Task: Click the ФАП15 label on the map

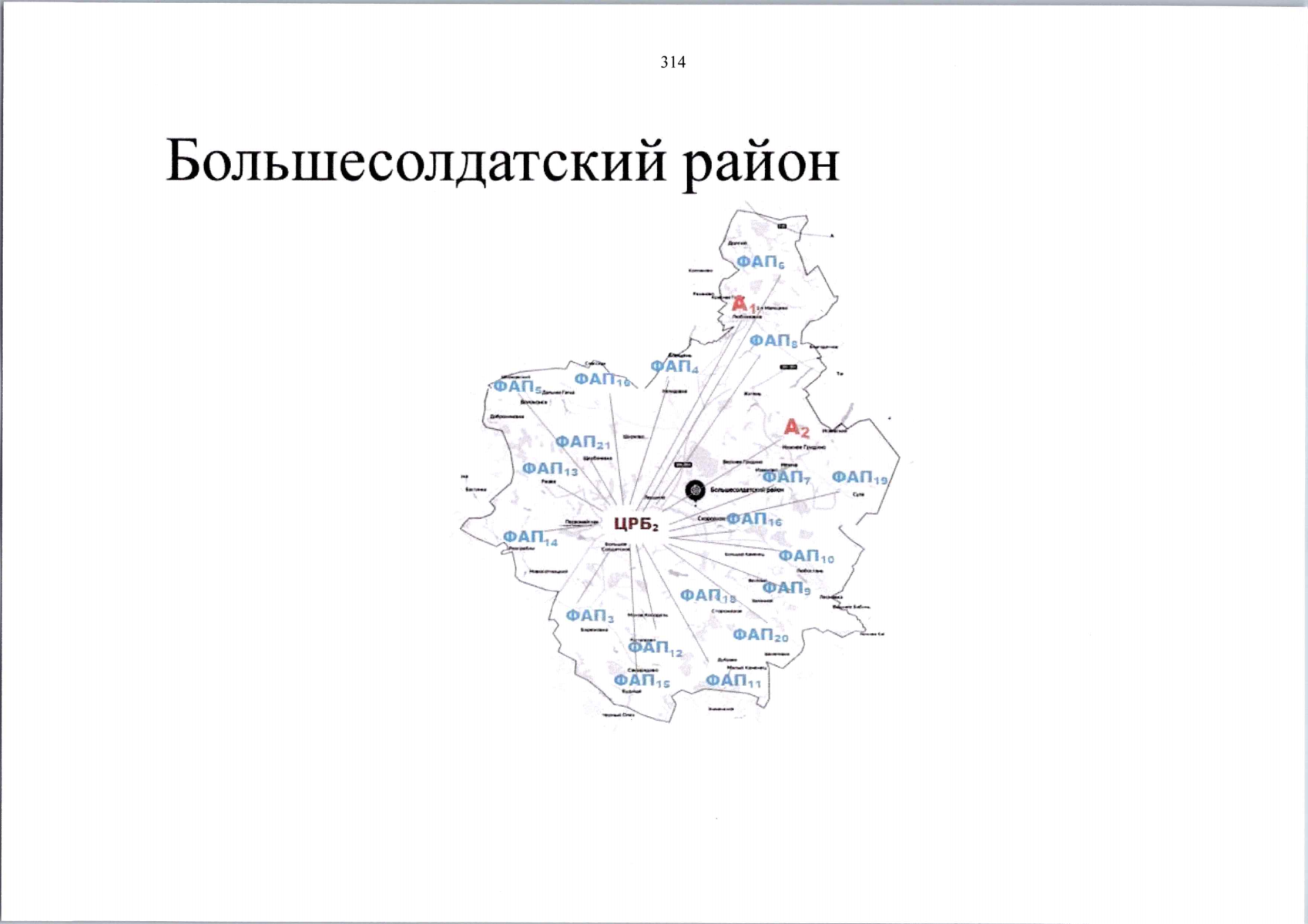Action: (642, 681)
